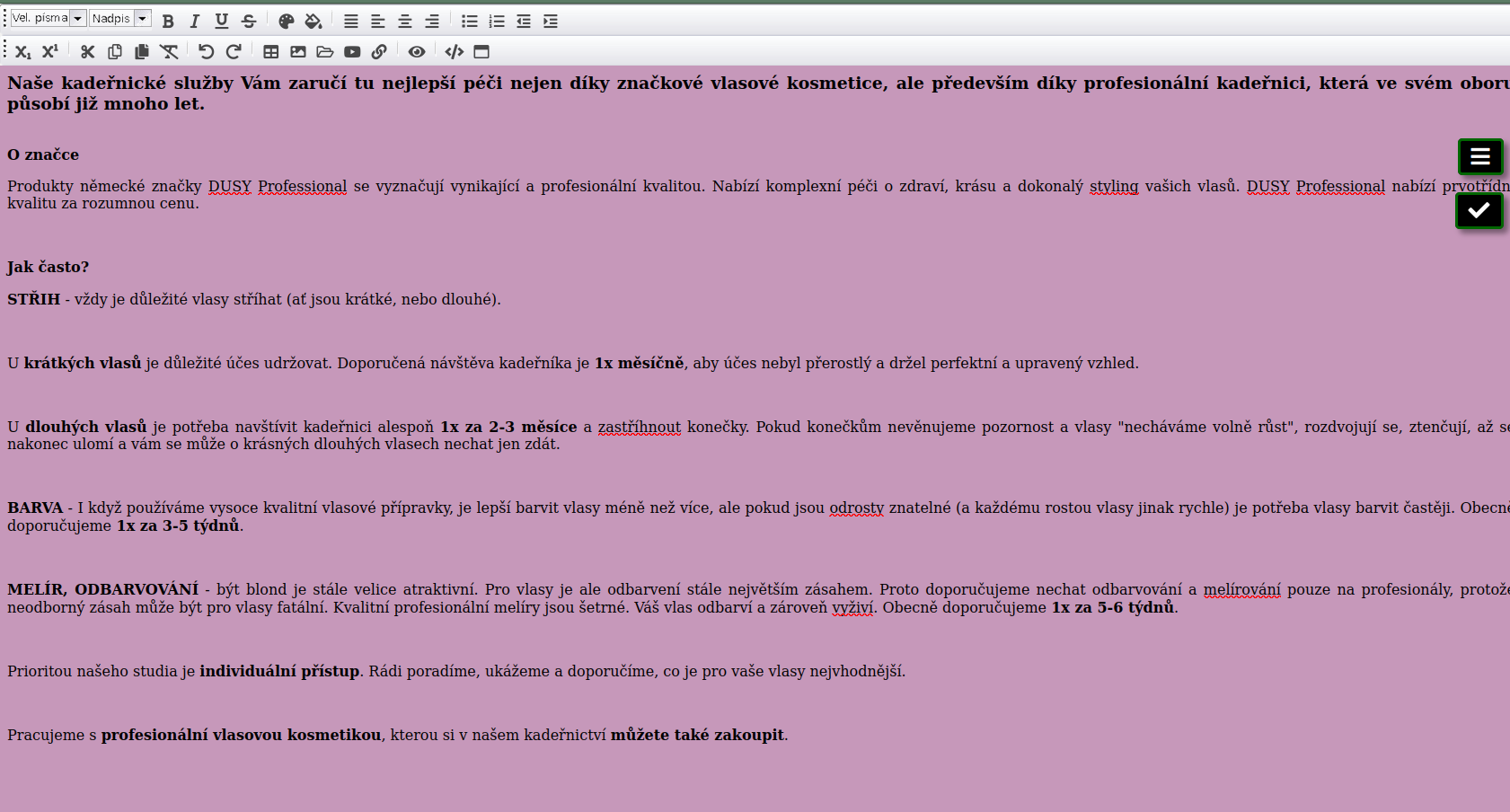Toggle bold formatting

point(168,21)
